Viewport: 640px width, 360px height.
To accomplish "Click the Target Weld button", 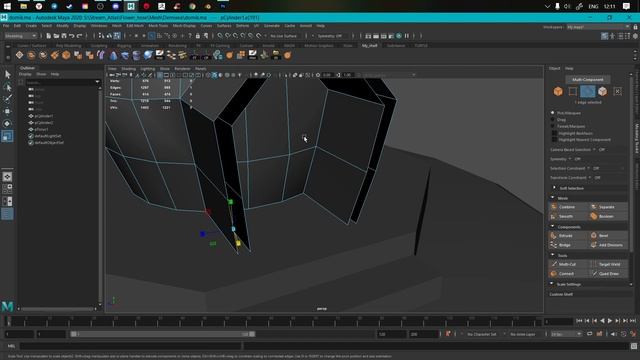I will point(608,264).
